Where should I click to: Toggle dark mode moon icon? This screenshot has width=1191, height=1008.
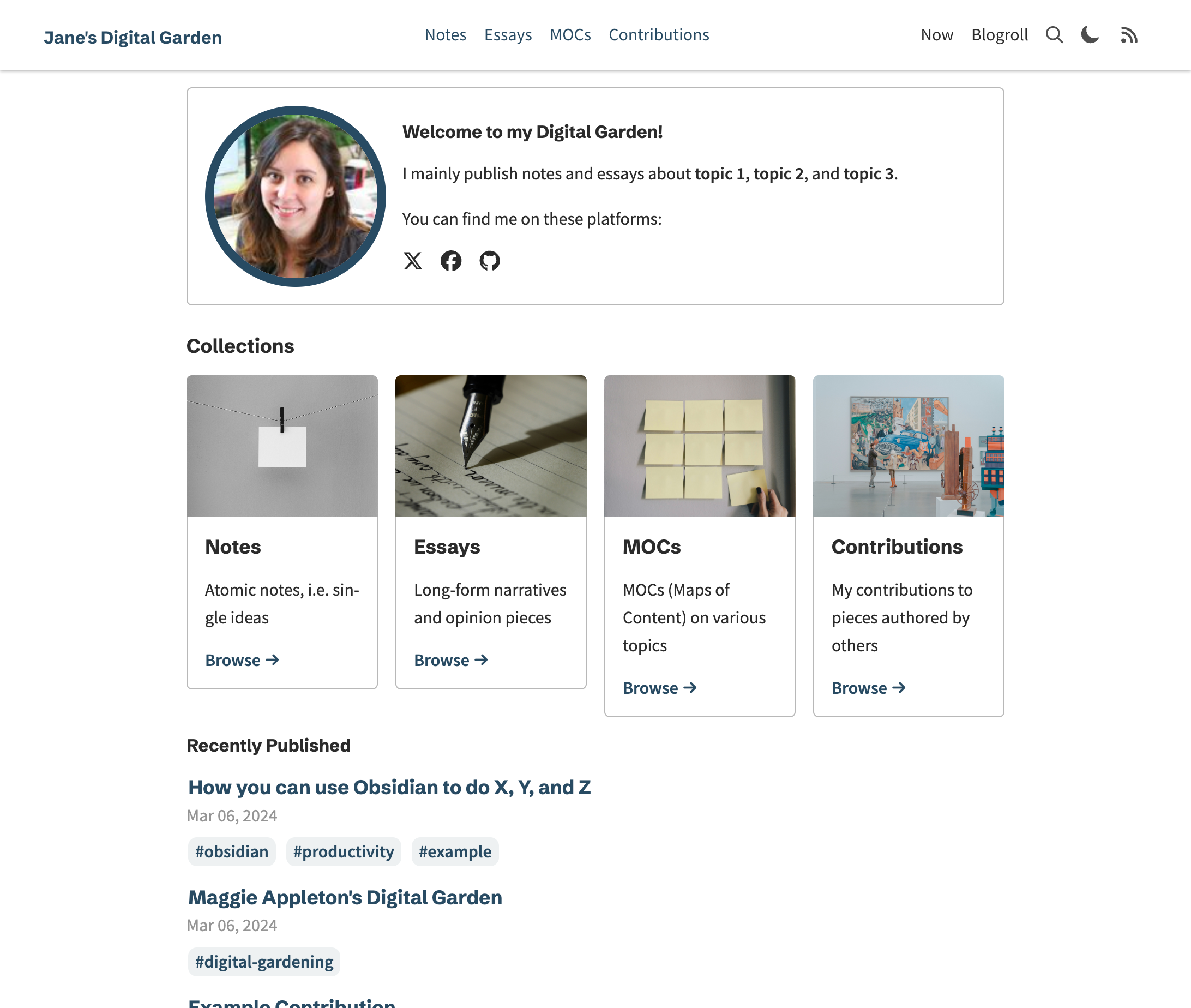point(1090,35)
